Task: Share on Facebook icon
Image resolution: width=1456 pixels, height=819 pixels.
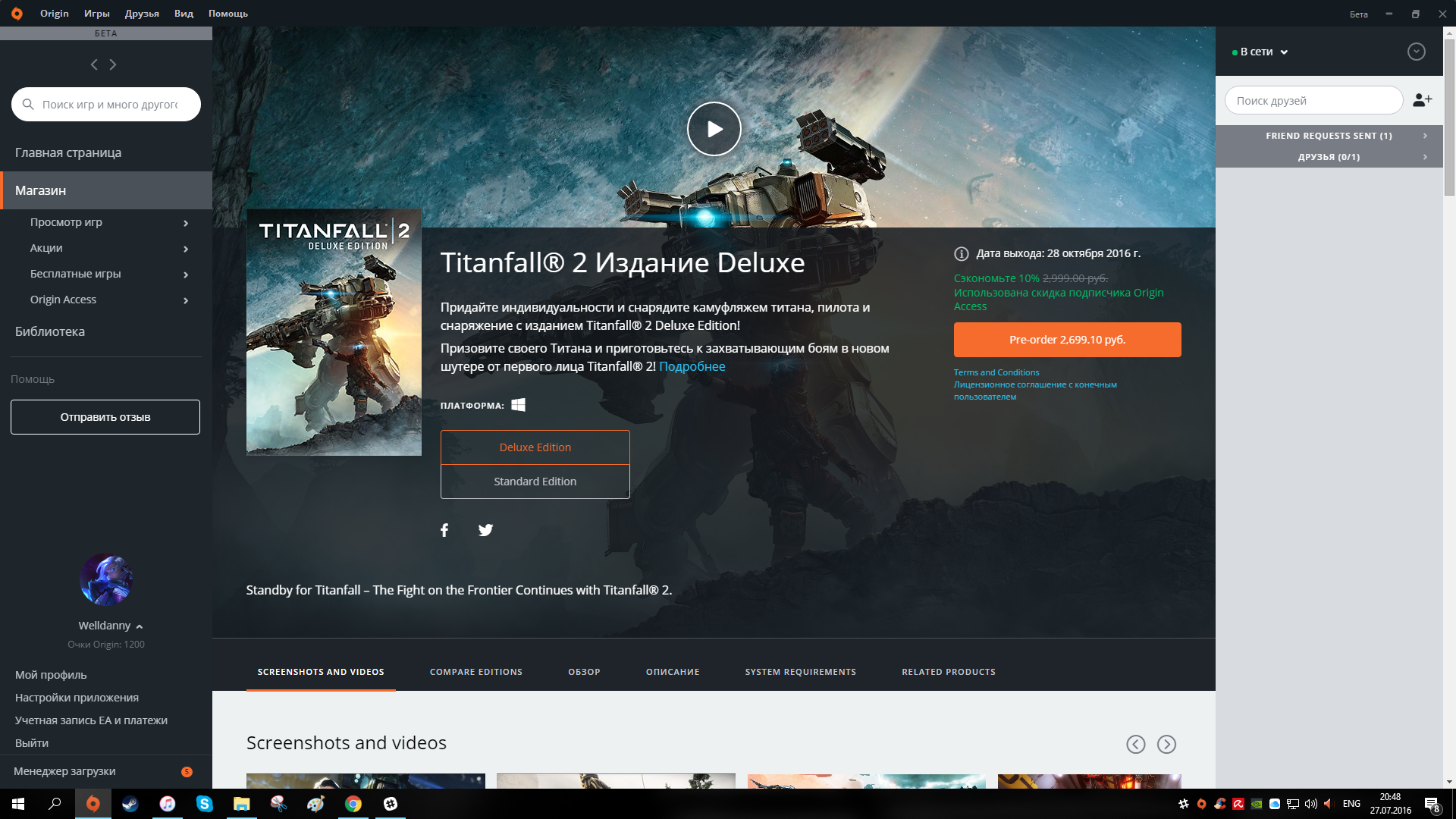Action: [444, 530]
